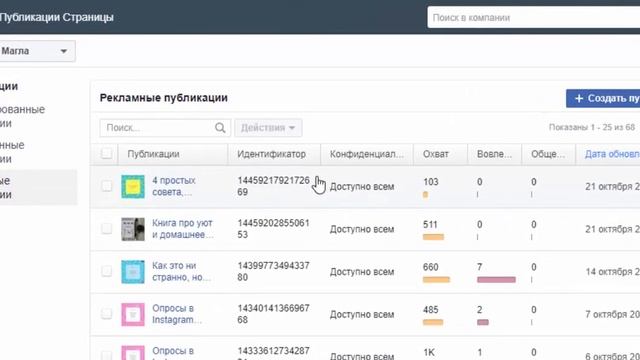Click identifier 1439977349433780
Viewport: 640px width, 360px height.
[x=273, y=271]
